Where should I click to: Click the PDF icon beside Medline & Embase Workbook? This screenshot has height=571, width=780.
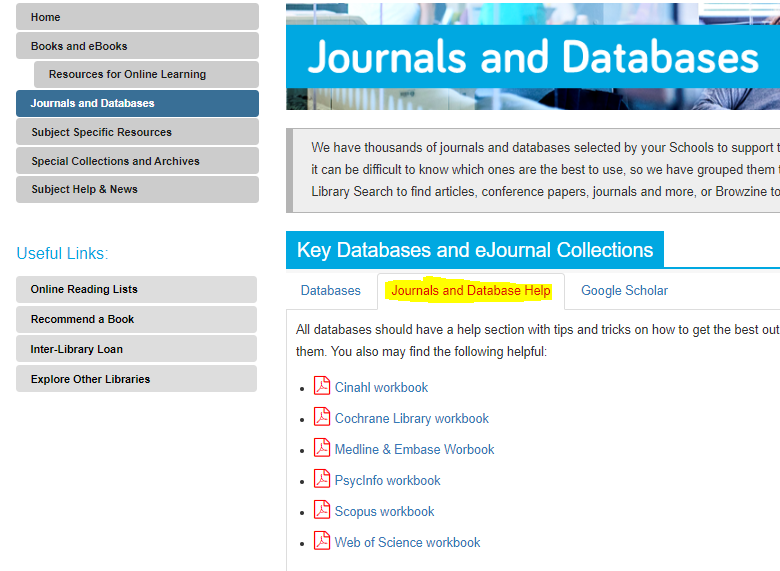[322, 448]
